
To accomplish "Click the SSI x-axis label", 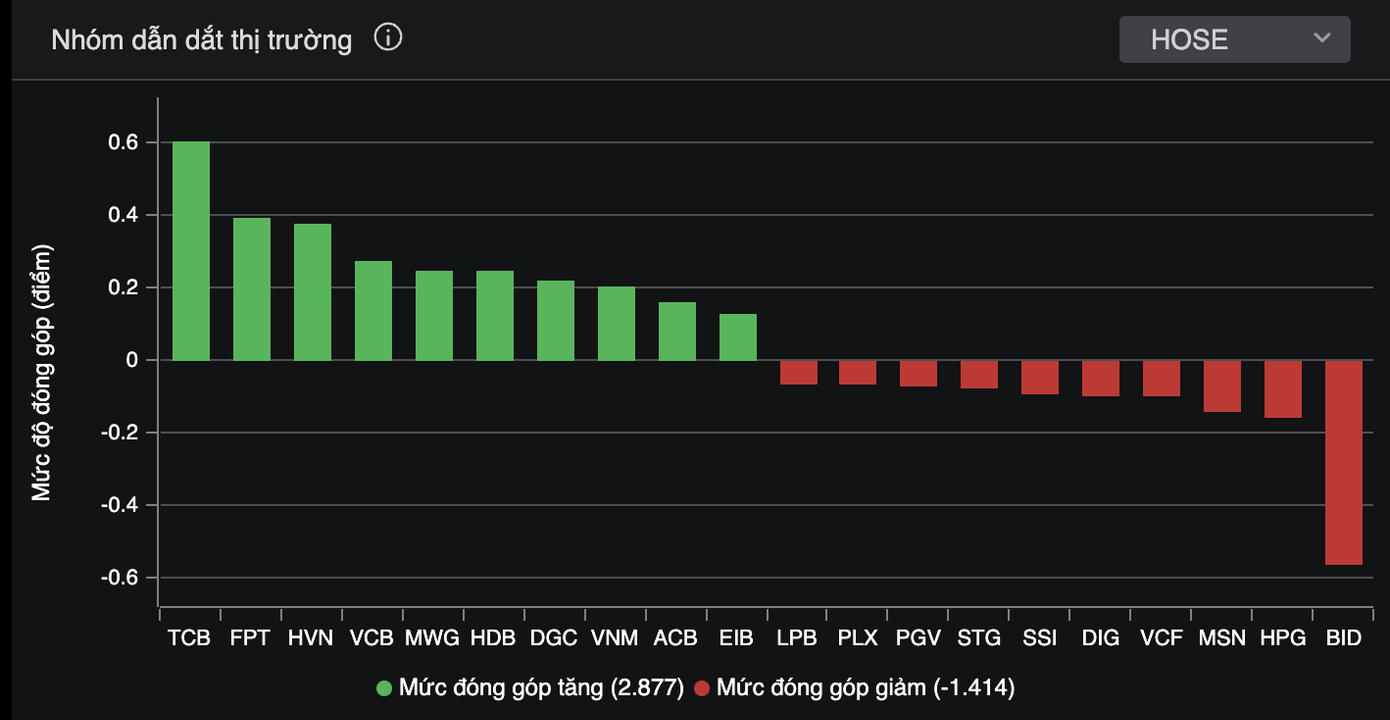I will pyautogui.click(x=1040, y=638).
